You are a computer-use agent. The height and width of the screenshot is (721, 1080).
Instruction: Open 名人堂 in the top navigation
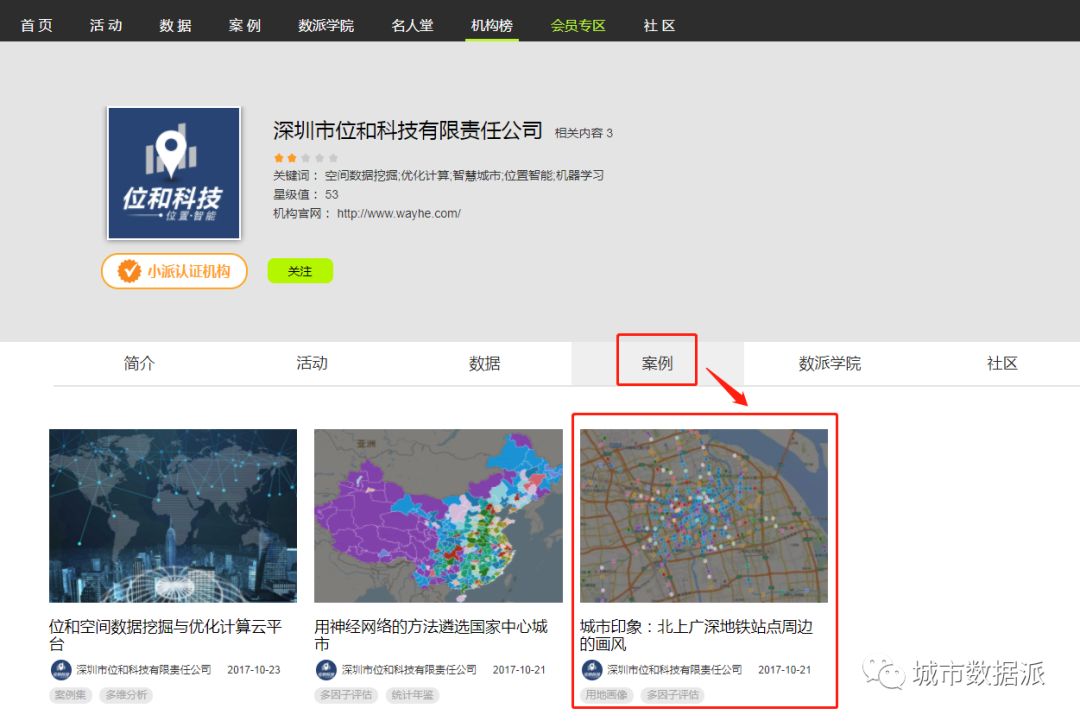click(412, 25)
